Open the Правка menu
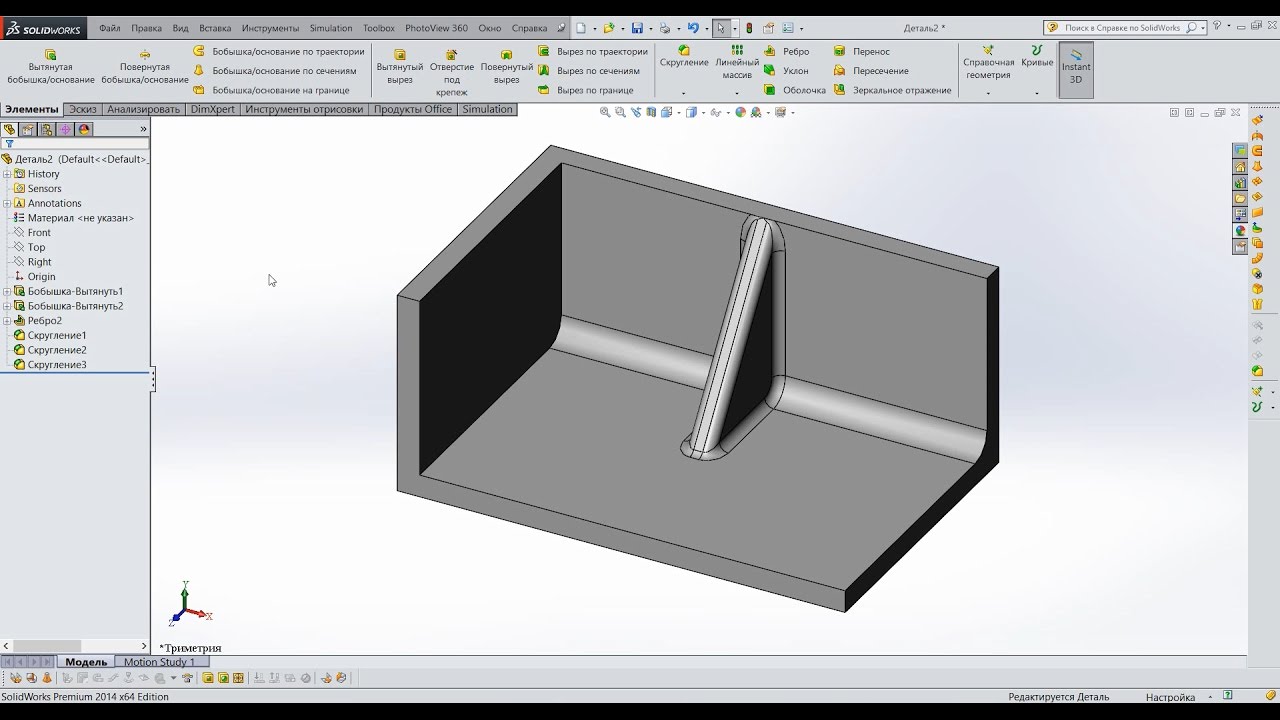This screenshot has width=1280, height=720. point(146,28)
